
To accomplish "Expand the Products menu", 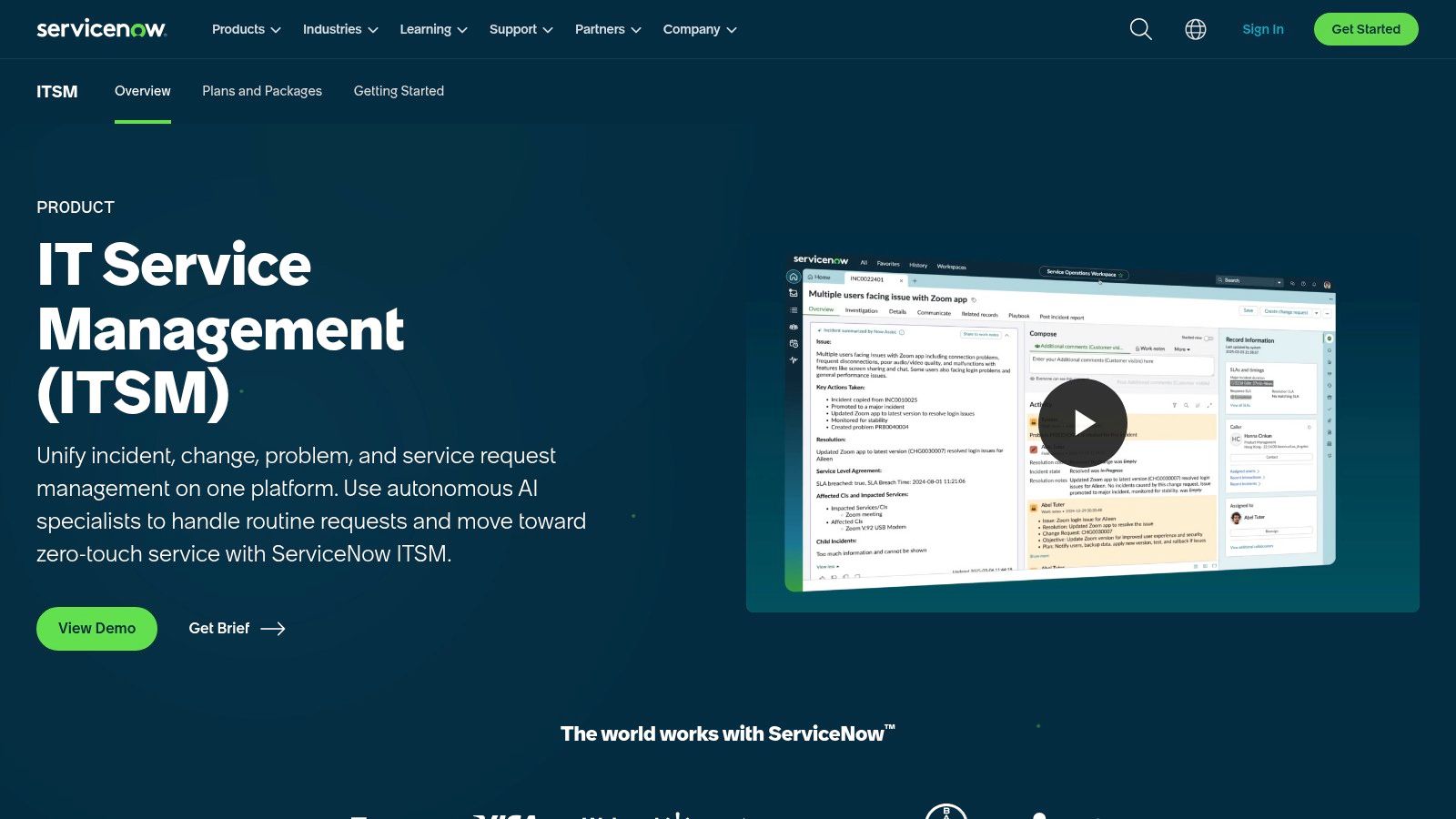I will pos(246,29).
